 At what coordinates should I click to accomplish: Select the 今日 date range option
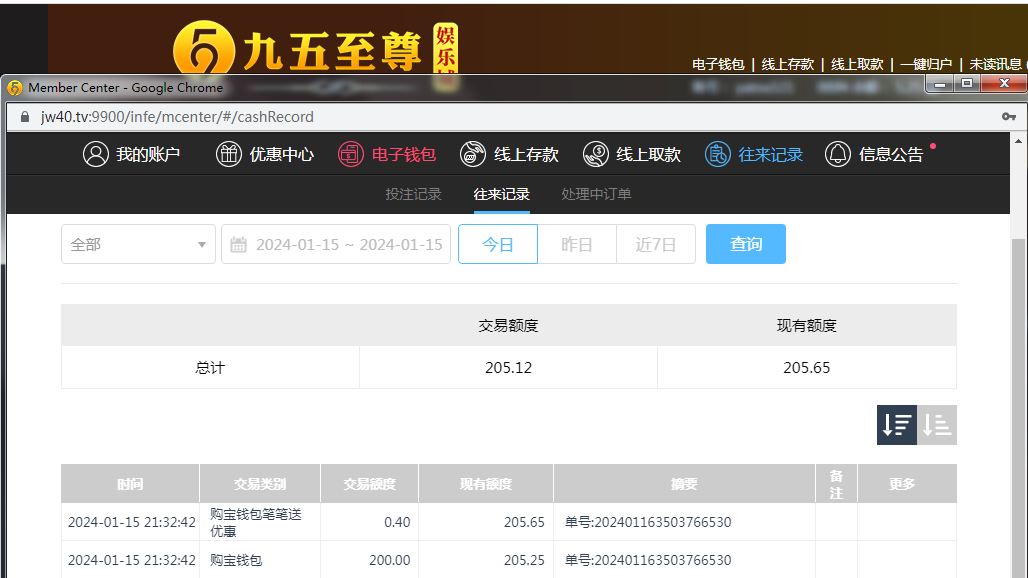(498, 245)
